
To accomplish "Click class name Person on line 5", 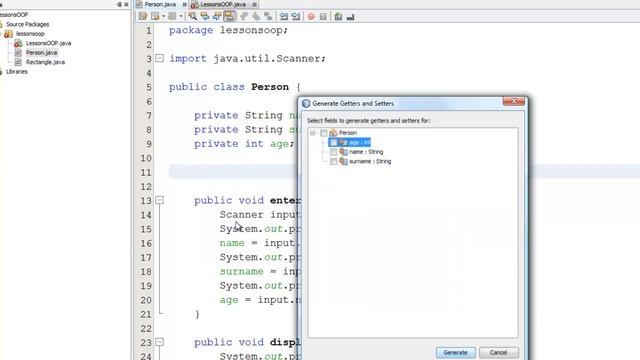I will [270, 87].
